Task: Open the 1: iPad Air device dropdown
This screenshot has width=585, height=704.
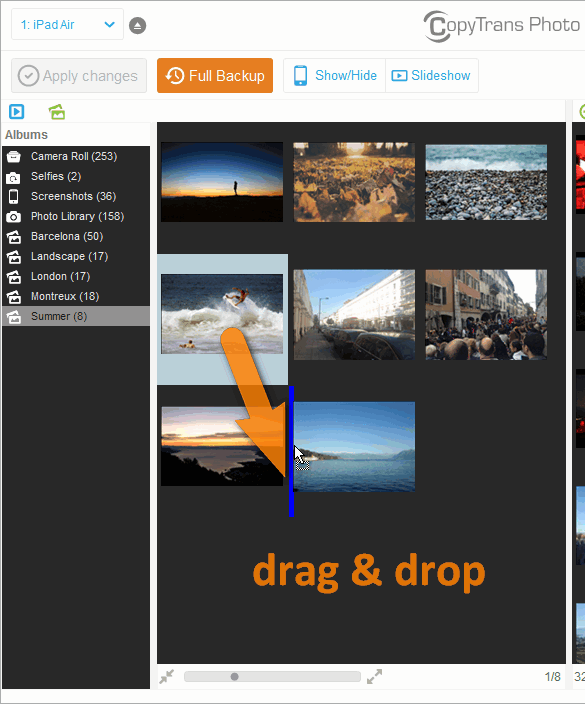Action: (67, 24)
